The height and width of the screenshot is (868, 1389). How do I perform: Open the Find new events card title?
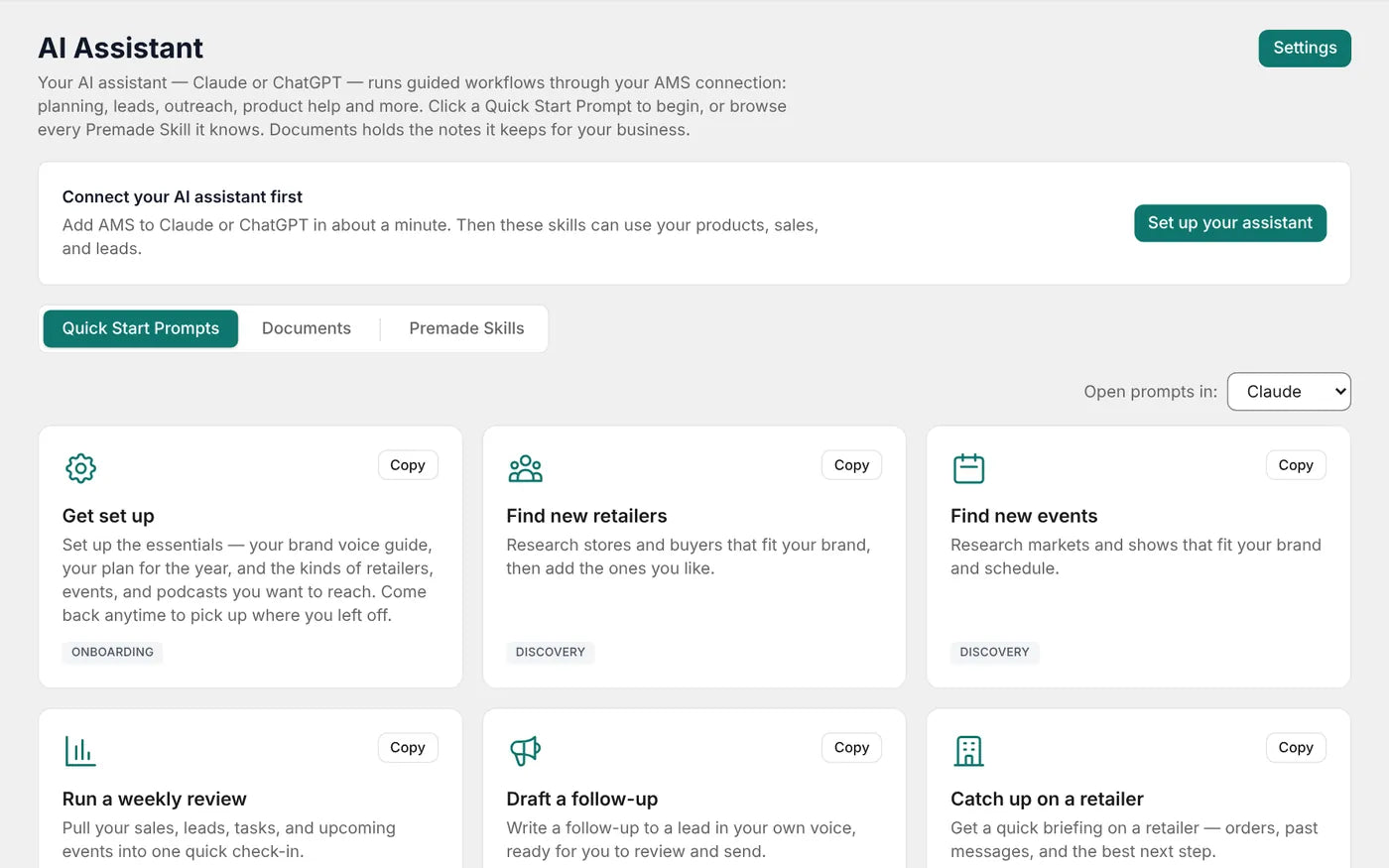(x=1024, y=516)
